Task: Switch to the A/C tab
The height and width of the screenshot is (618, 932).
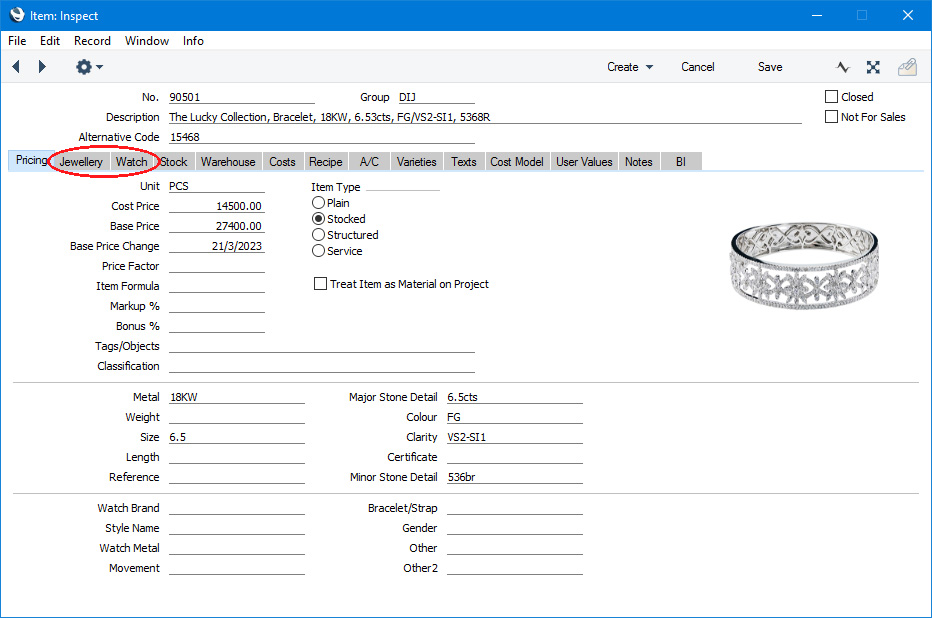Action: click(369, 162)
